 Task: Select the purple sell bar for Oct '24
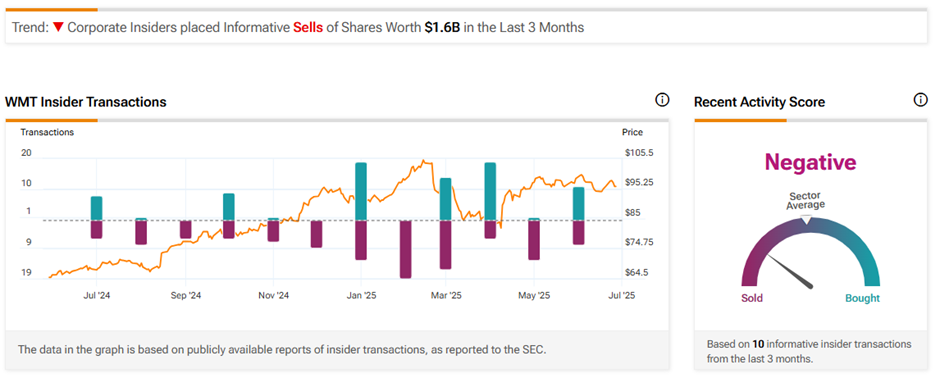[x=229, y=229]
